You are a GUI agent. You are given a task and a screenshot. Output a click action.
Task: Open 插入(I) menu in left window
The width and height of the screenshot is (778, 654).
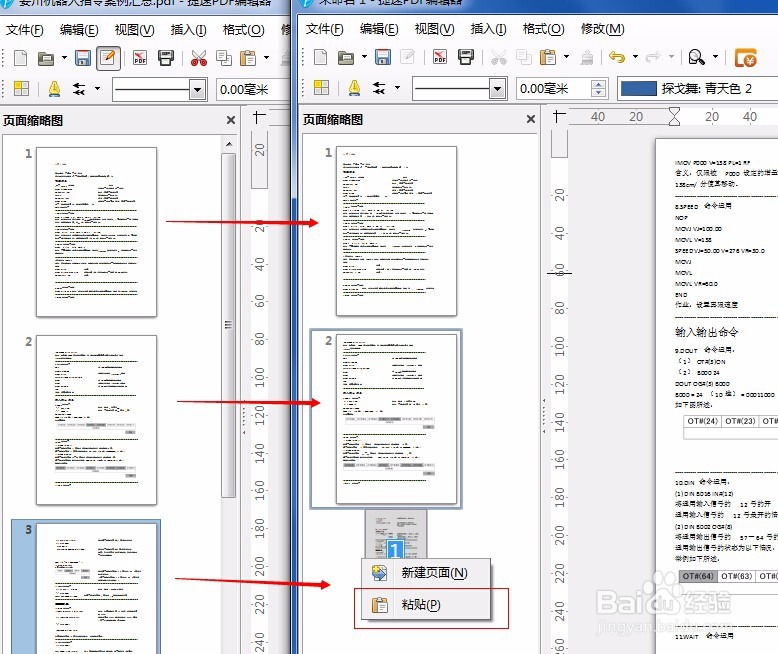[188, 30]
